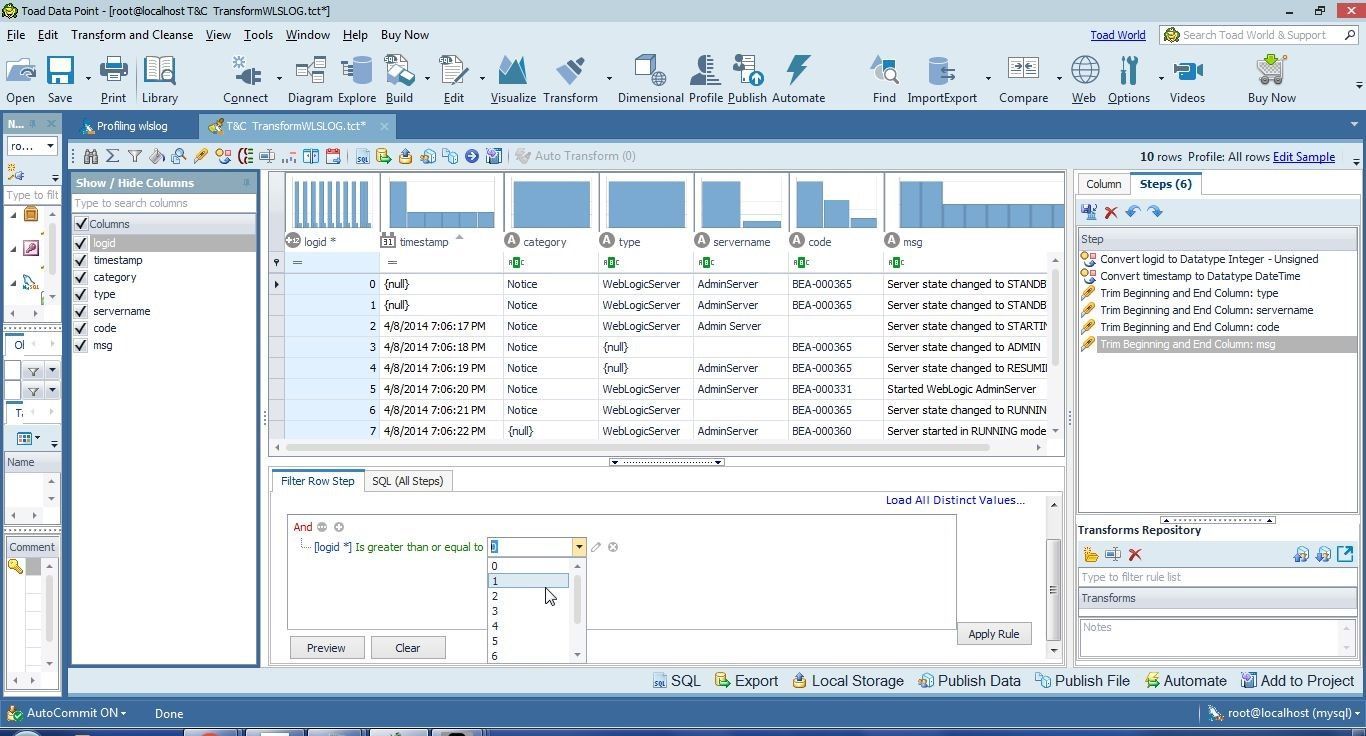The width and height of the screenshot is (1366, 736).
Task: Remove filter condition with circled X icon
Action: click(x=613, y=547)
